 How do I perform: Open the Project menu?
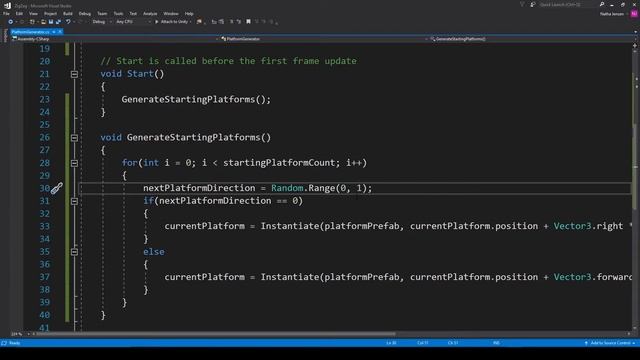50,13
